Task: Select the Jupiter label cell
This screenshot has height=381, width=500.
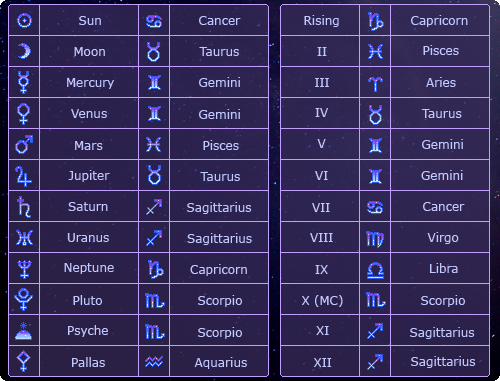Action: click(x=89, y=176)
